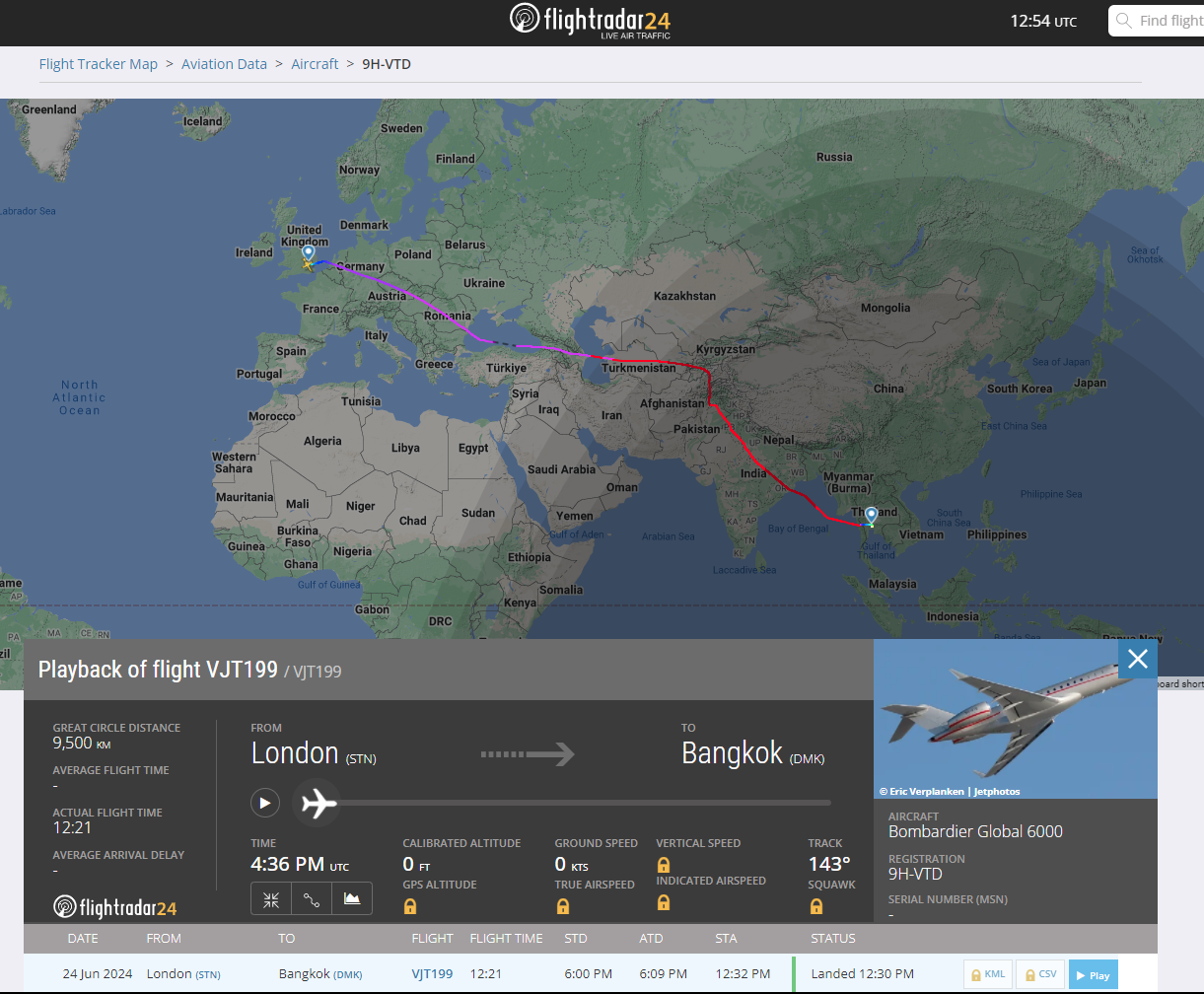Navigate to the Aircraft breadcrumb

coord(315,64)
